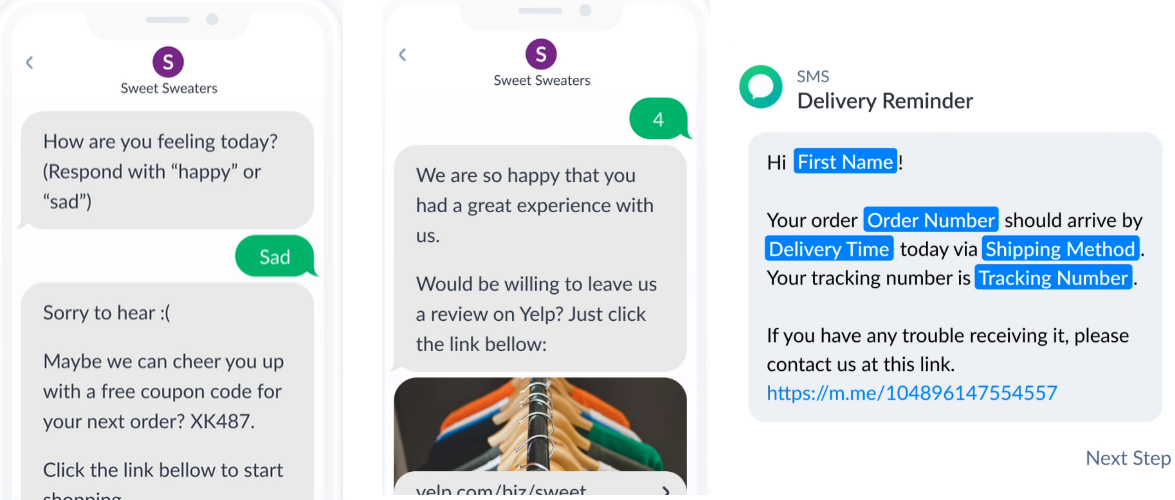The height and width of the screenshot is (500, 1175).
Task: Open the m.me/104896147554557 link
Action: (x=912, y=392)
